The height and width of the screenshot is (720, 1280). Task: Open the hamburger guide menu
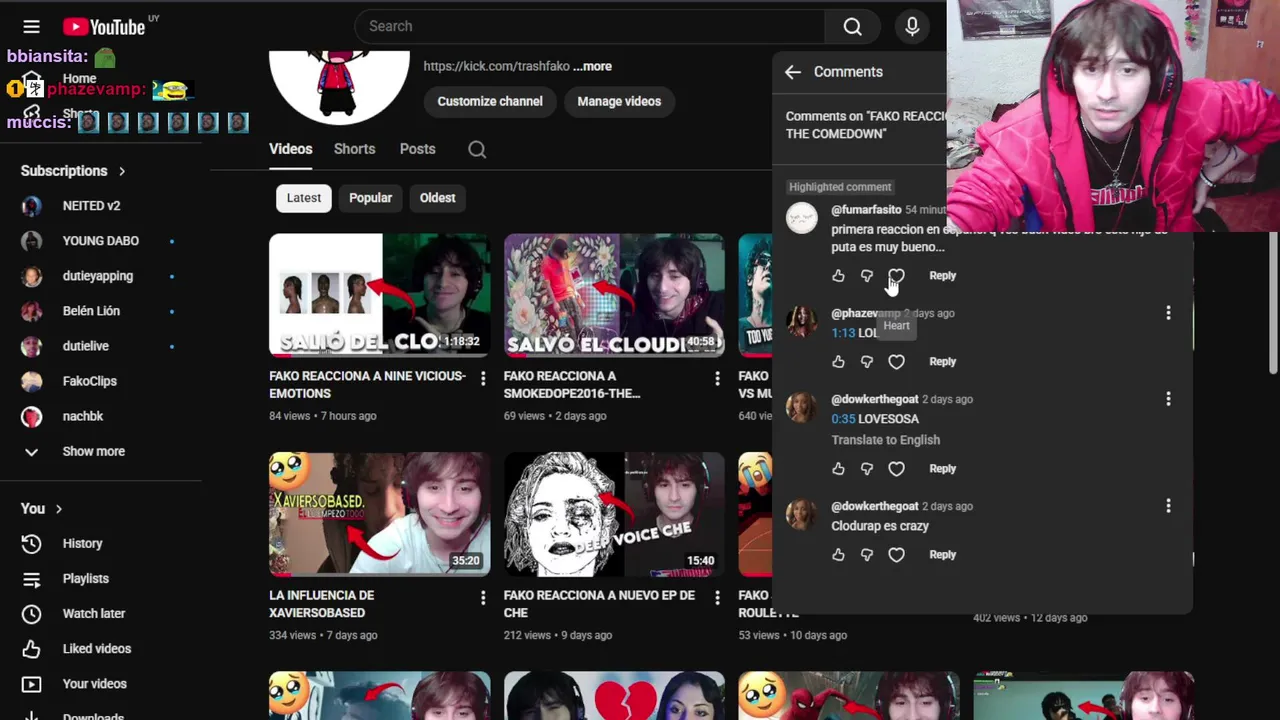point(32,27)
